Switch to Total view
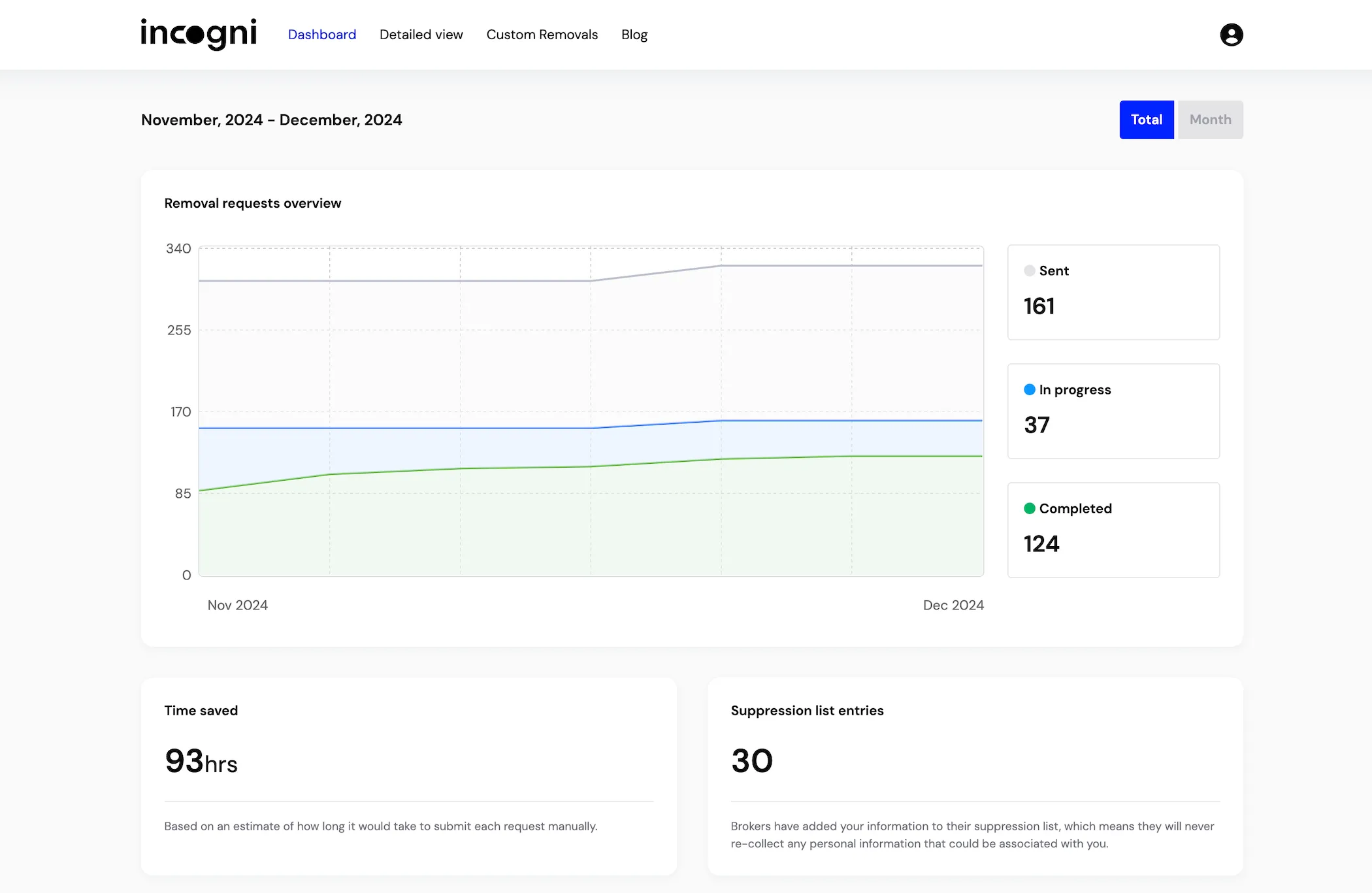The image size is (1372, 893). (x=1147, y=120)
